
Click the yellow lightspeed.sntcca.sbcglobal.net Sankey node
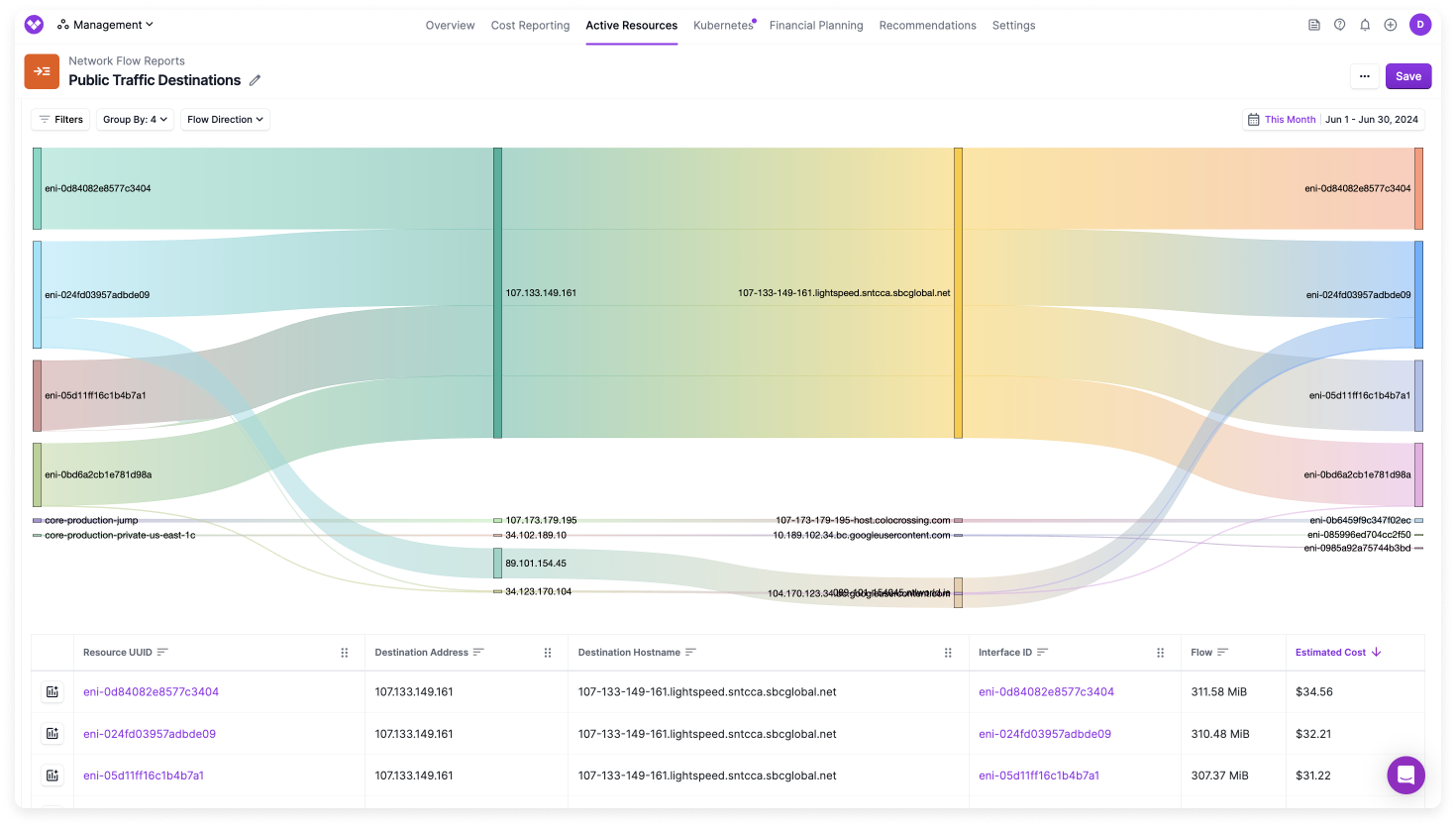[958, 293]
